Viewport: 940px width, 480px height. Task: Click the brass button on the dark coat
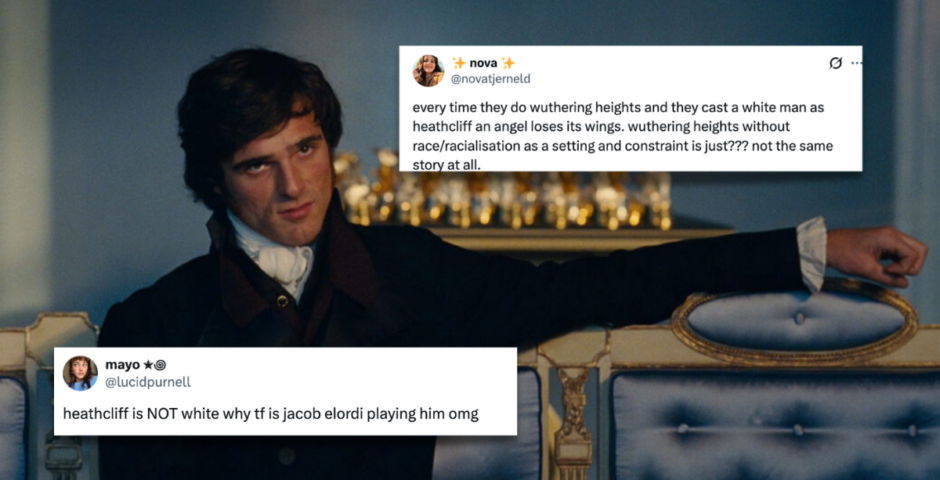coord(282,301)
